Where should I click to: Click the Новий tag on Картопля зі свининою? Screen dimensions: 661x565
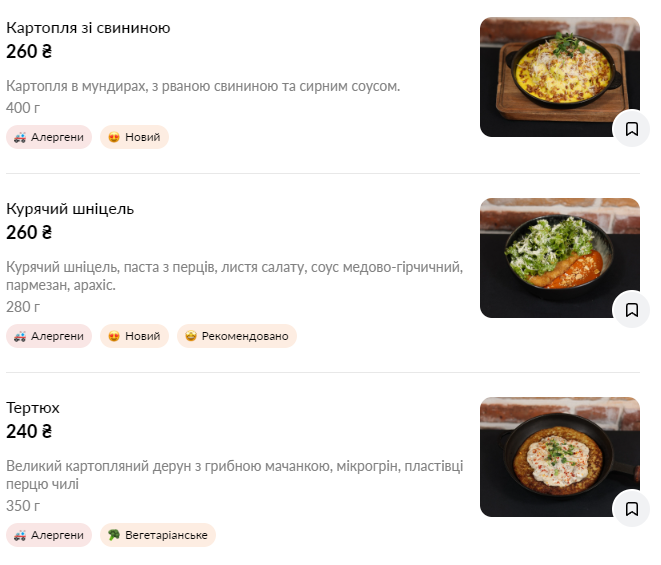134,137
